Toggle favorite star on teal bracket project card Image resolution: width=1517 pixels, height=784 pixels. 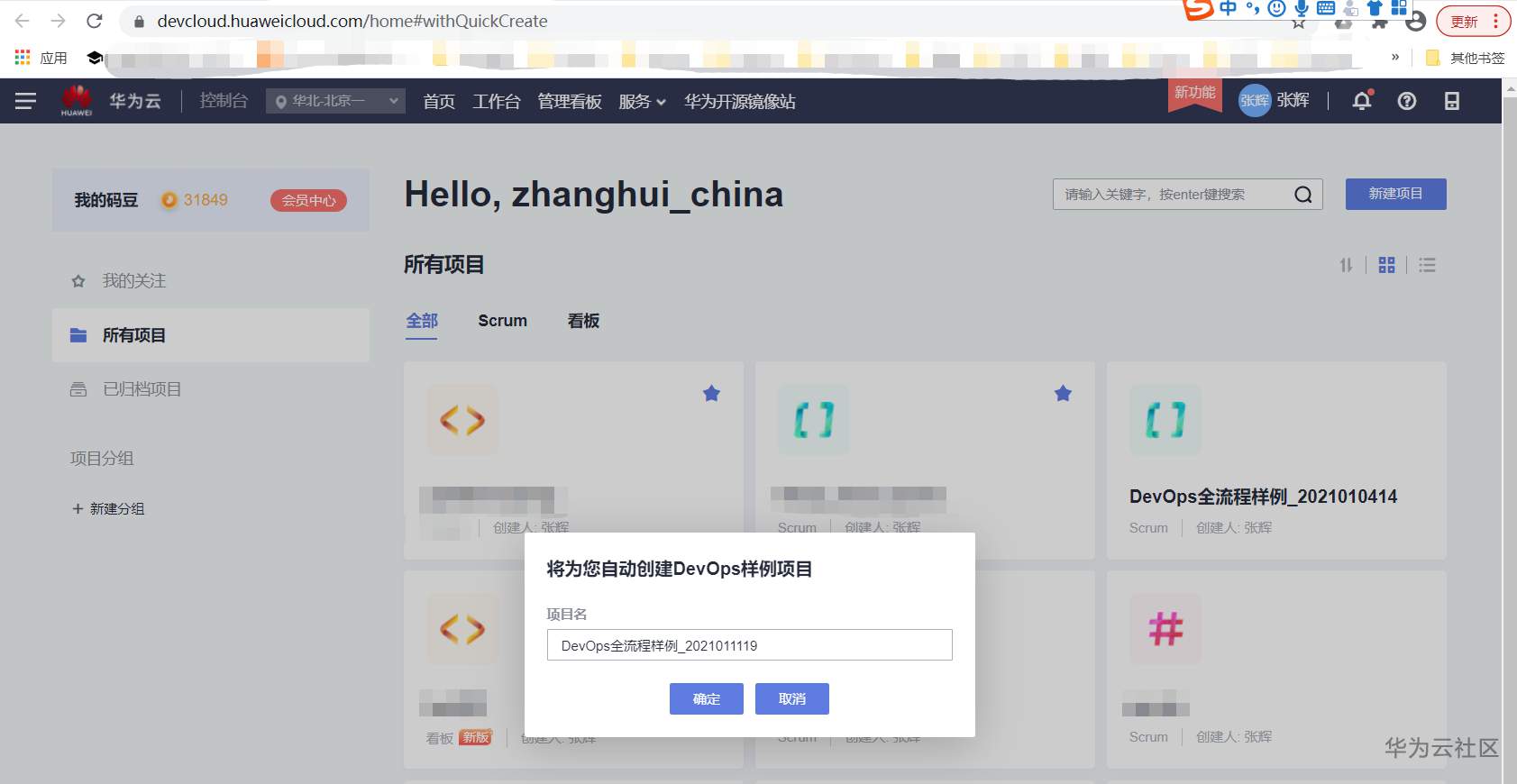pos(1063,393)
